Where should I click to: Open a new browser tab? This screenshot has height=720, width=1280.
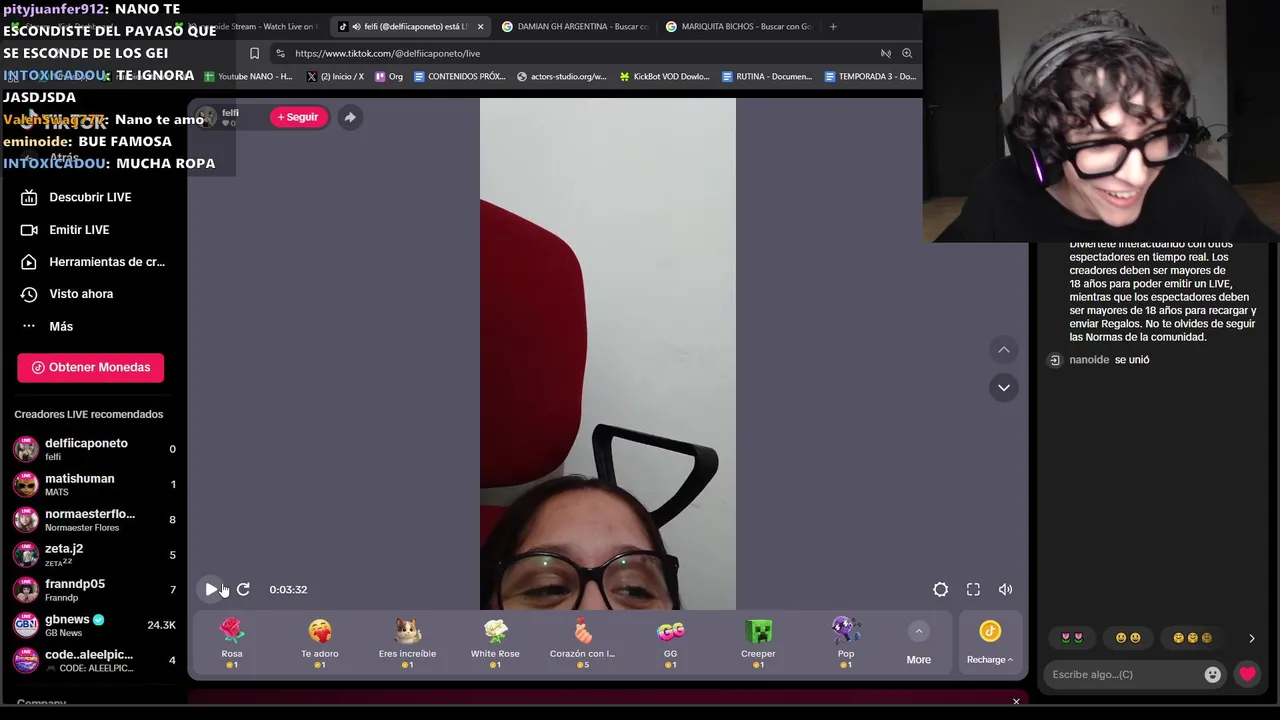point(833,27)
